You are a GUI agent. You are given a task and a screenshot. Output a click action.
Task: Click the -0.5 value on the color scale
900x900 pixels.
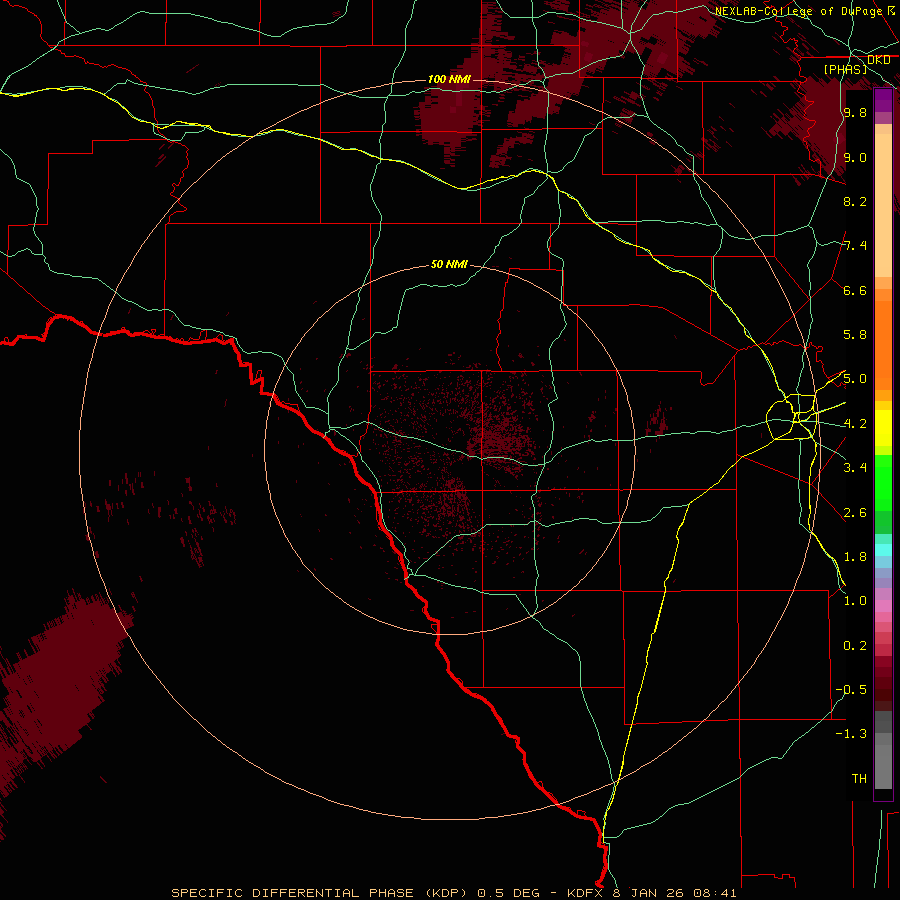851,690
